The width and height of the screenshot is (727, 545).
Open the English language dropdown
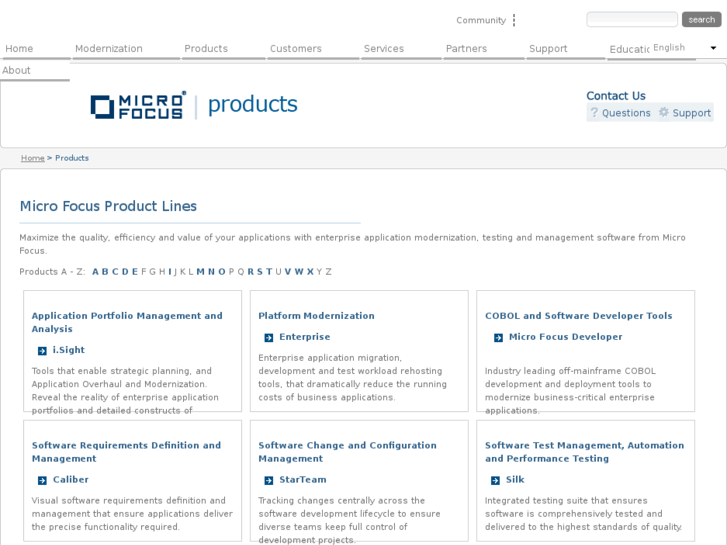685,48
